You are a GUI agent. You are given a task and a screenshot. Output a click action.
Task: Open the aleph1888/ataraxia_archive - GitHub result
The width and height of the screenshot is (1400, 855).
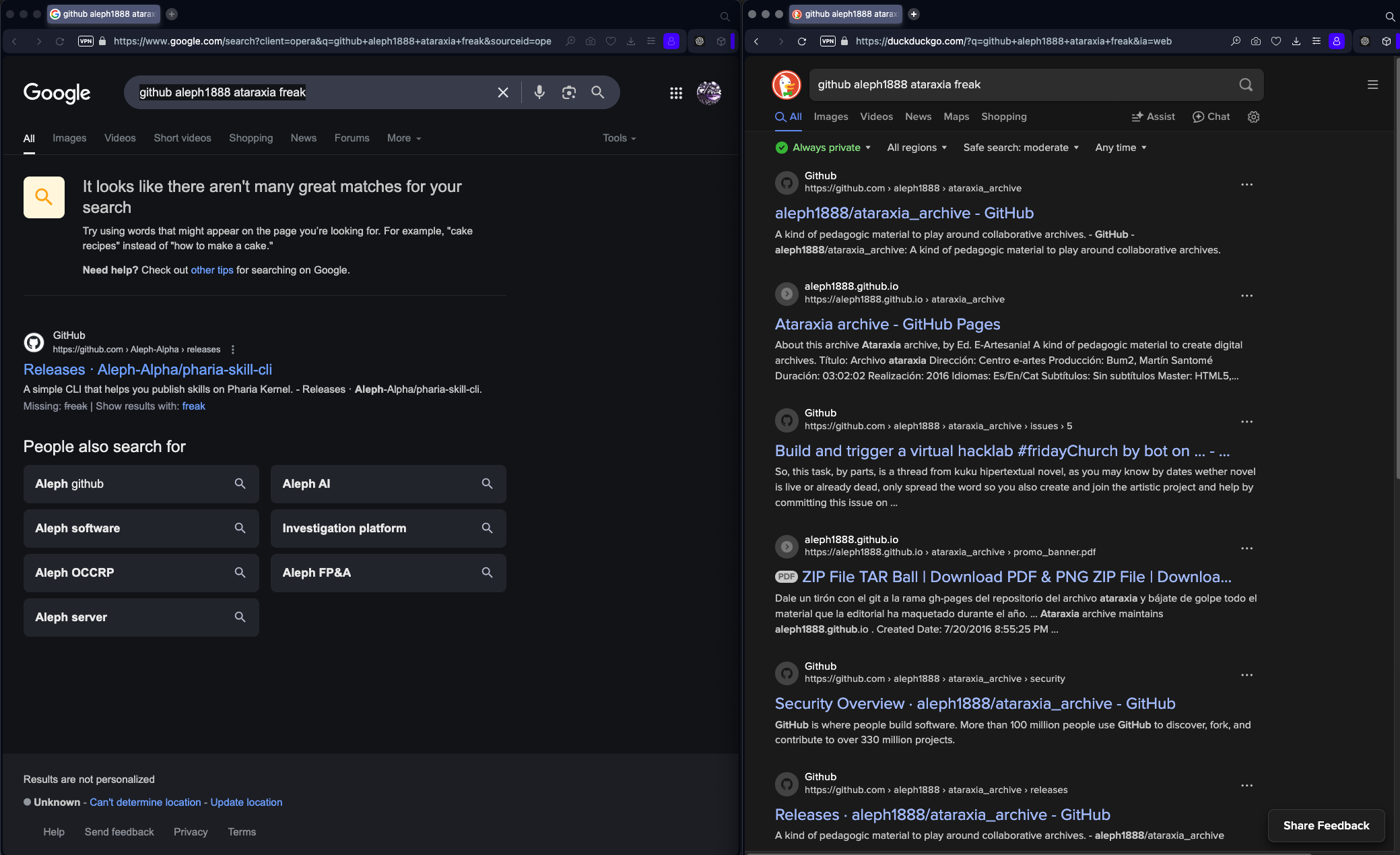pos(904,213)
